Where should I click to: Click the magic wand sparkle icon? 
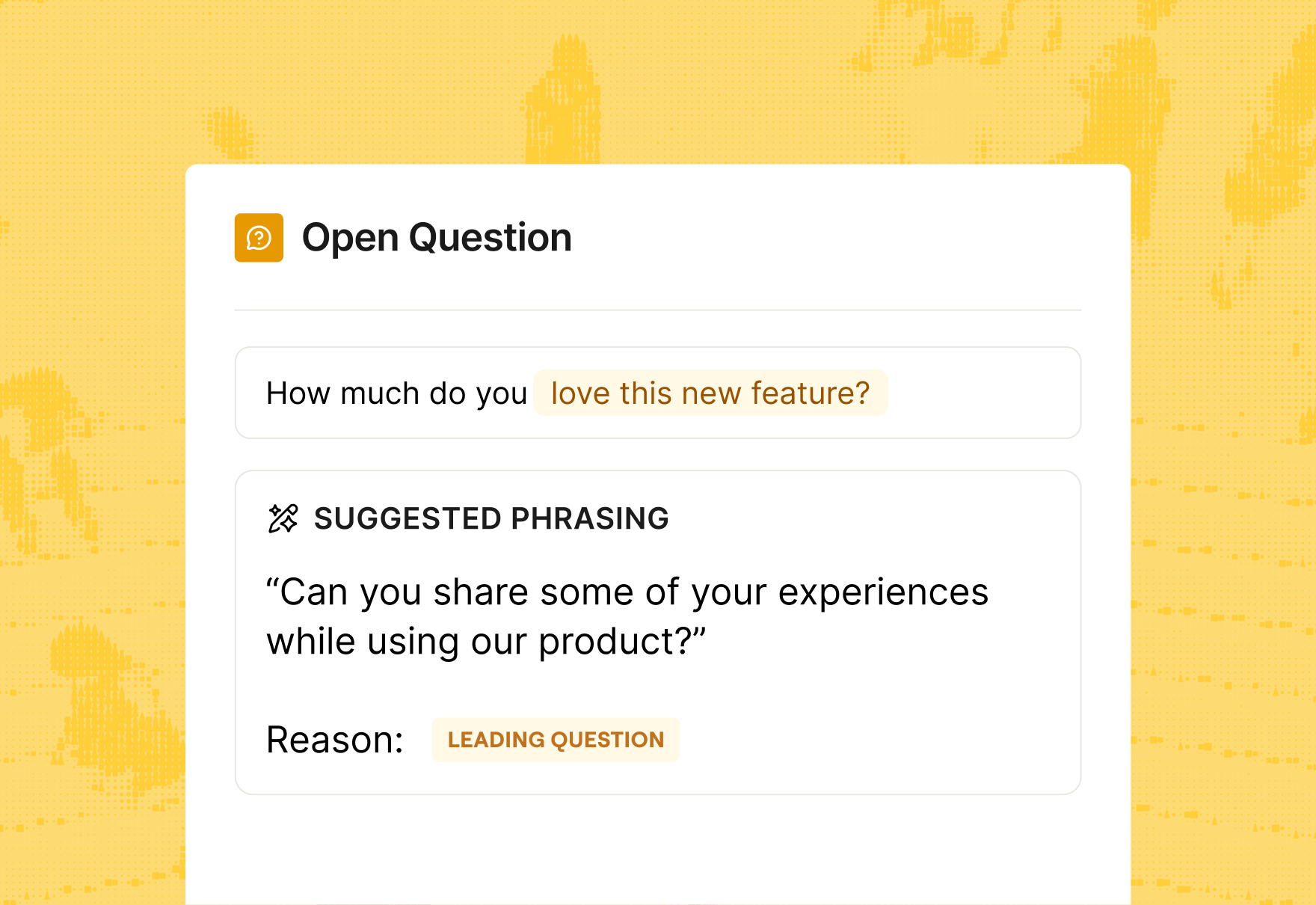283,518
